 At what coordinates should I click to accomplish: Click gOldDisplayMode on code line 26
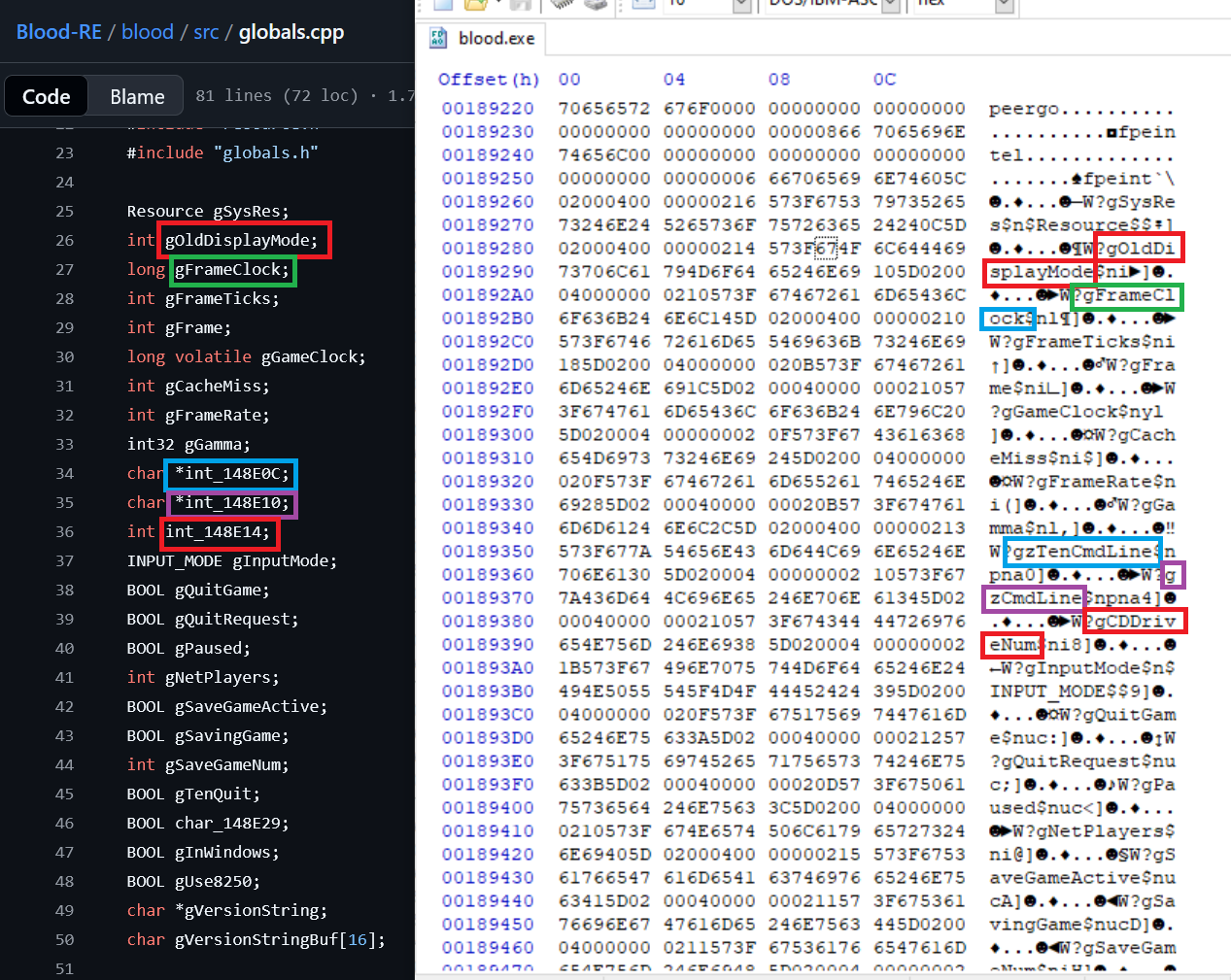(x=241, y=240)
